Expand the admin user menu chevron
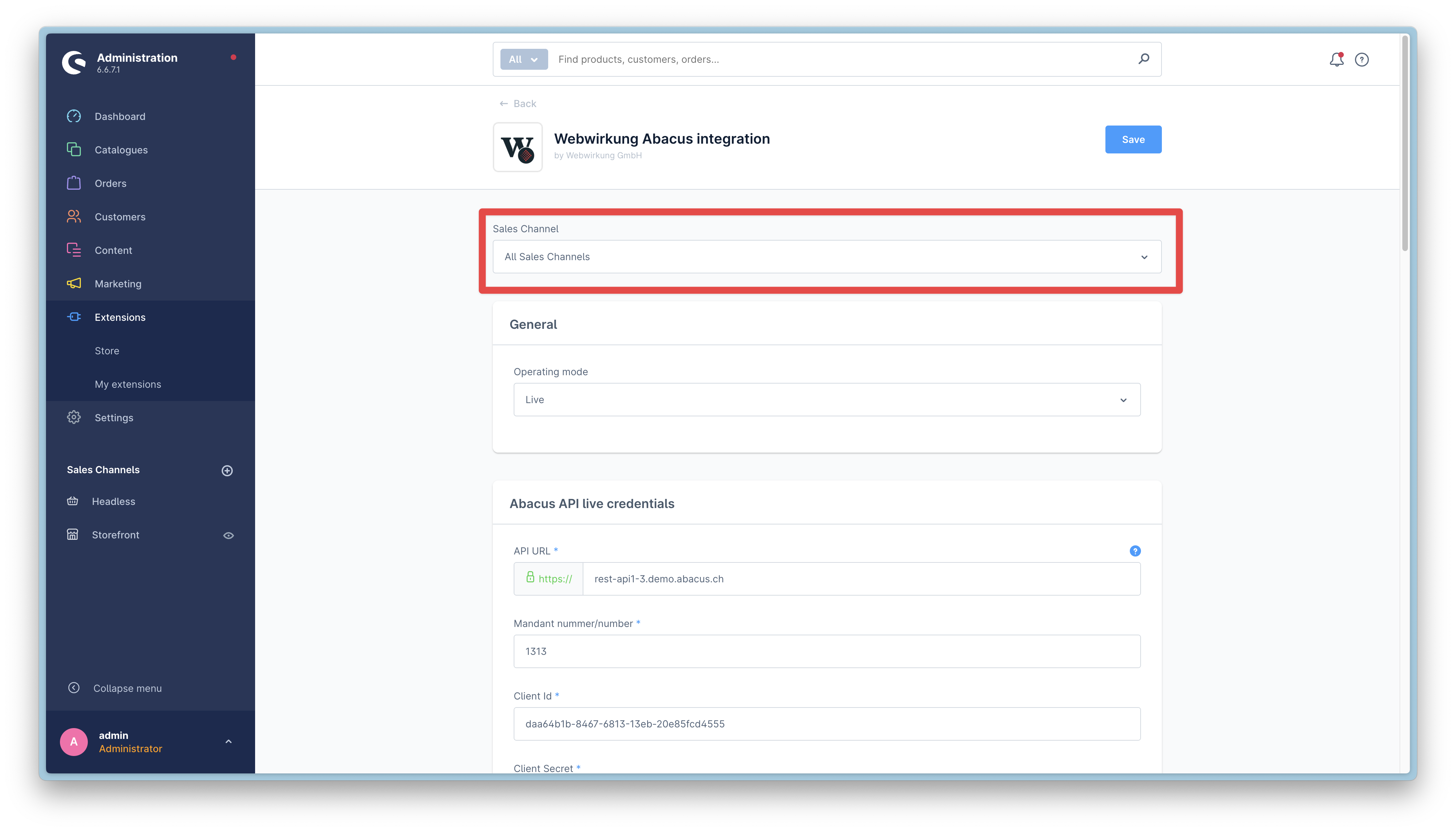This screenshot has width=1456, height=832. point(228,742)
